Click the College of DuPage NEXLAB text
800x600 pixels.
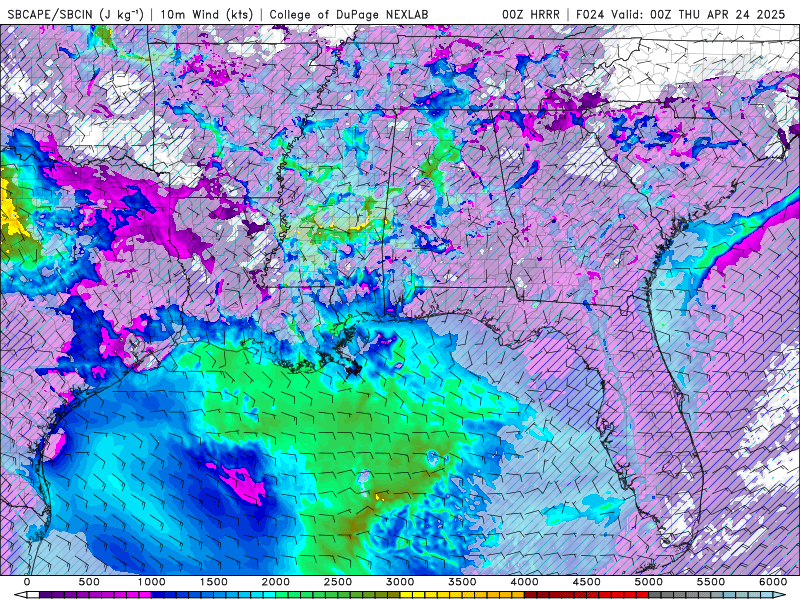tap(349, 14)
